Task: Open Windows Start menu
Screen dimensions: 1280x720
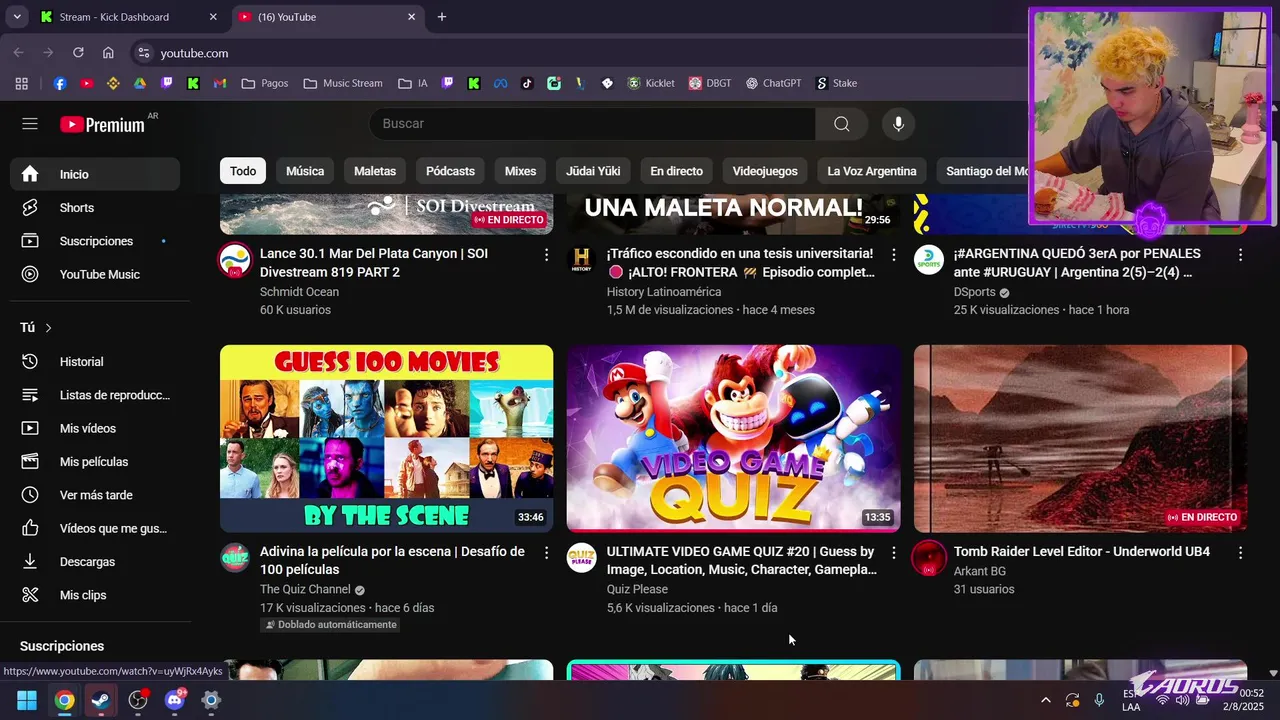Action: (x=27, y=700)
